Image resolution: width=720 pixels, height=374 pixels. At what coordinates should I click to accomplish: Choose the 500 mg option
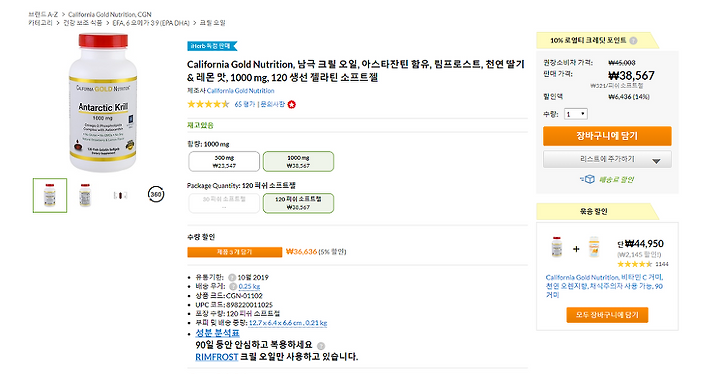(224, 161)
